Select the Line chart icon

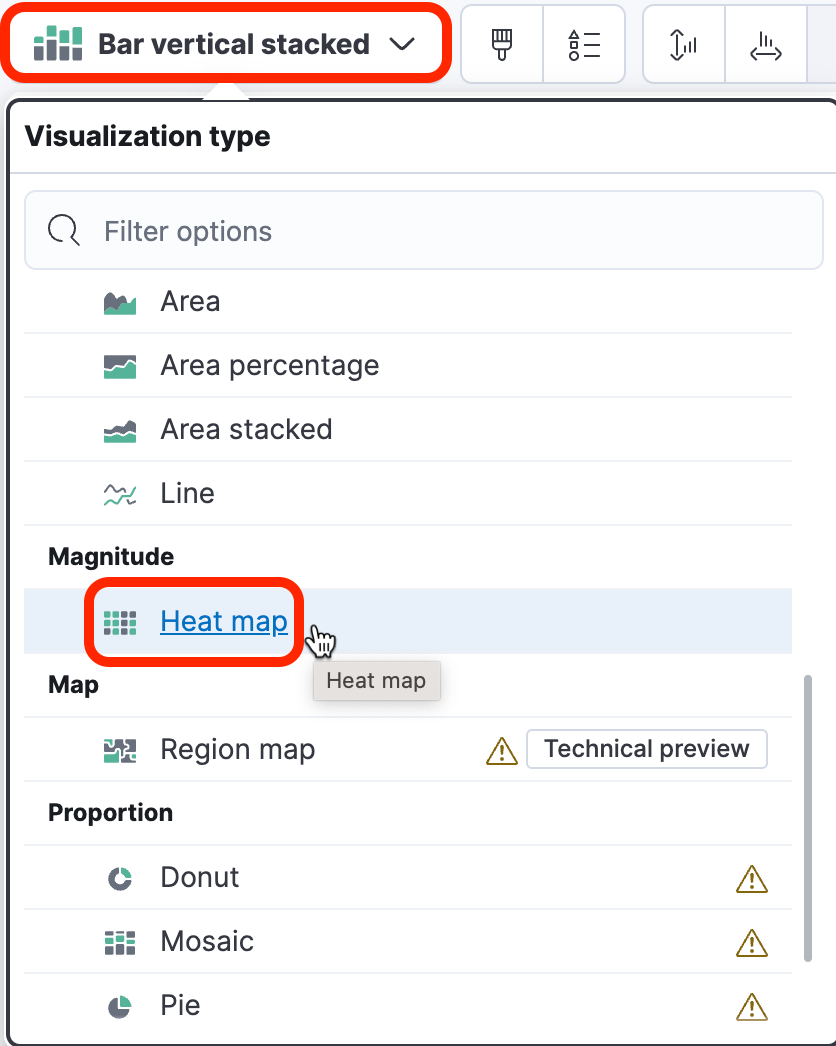tap(120, 494)
